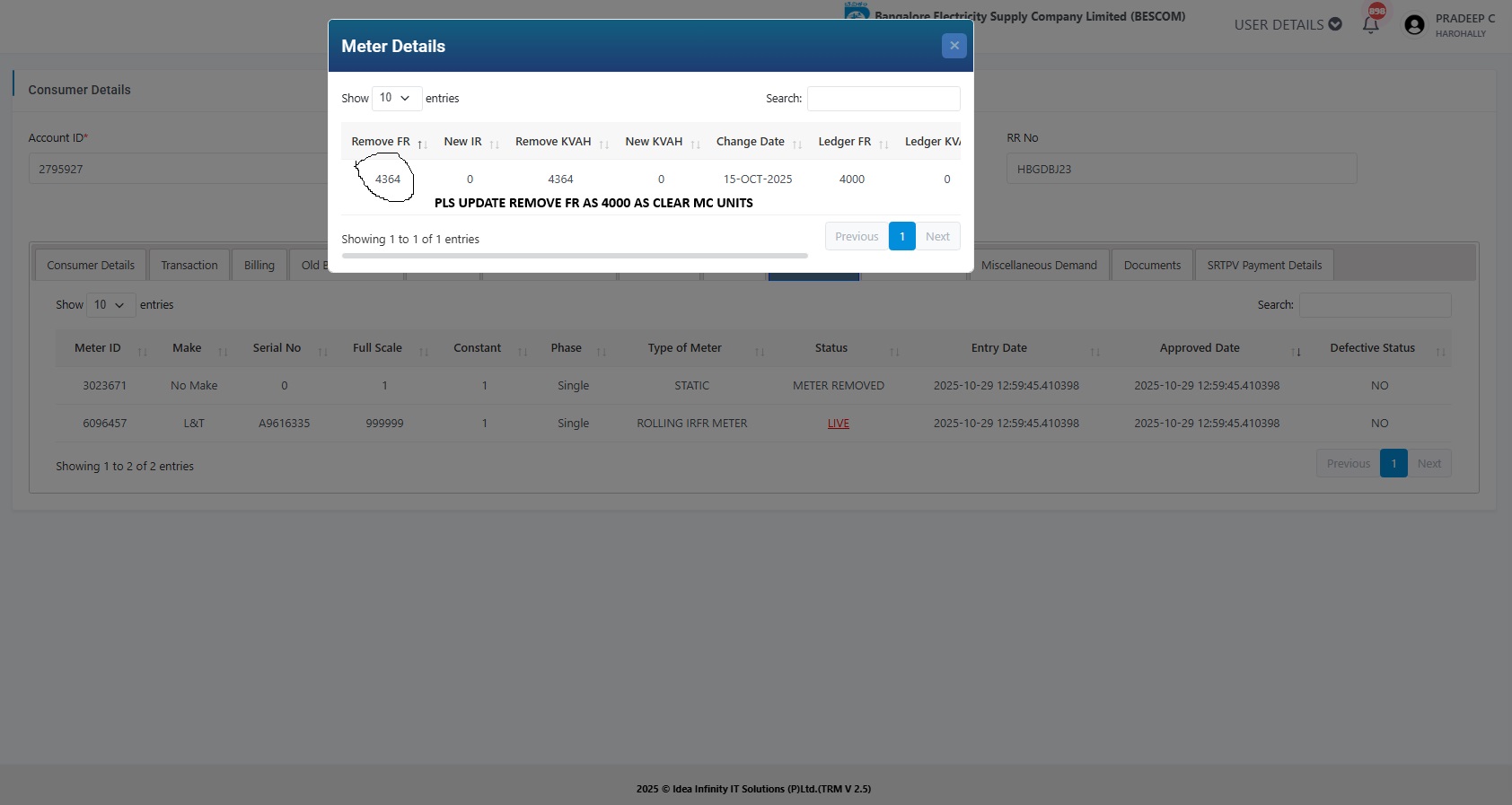Image resolution: width=1512 pixels, height=805 pixels.
Task: Open the notifications bell
Action: (1370, 24)
